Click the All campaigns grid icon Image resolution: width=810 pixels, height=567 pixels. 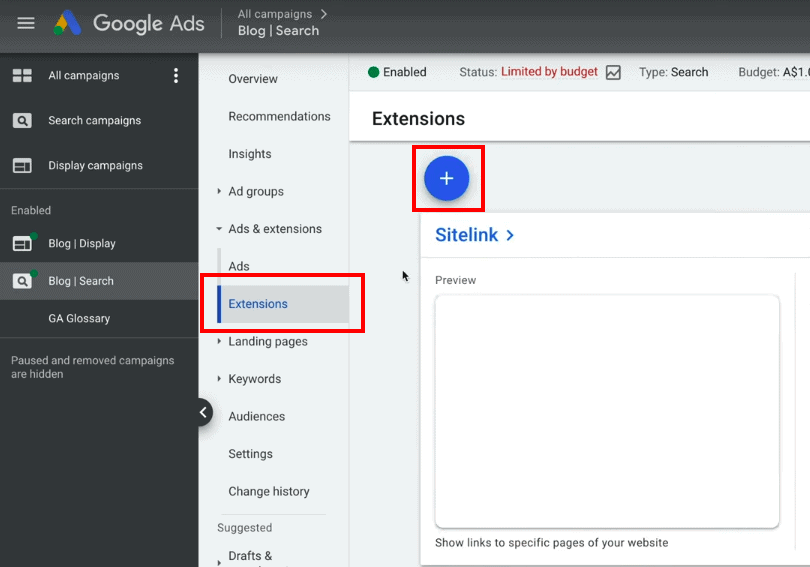(x=22, y=75)
